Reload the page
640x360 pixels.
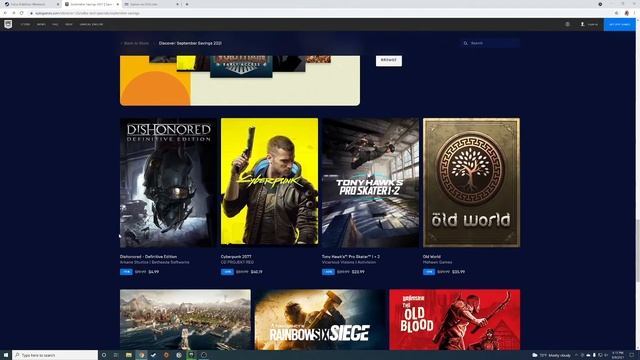pyautogui.click(x=22, y=13)
